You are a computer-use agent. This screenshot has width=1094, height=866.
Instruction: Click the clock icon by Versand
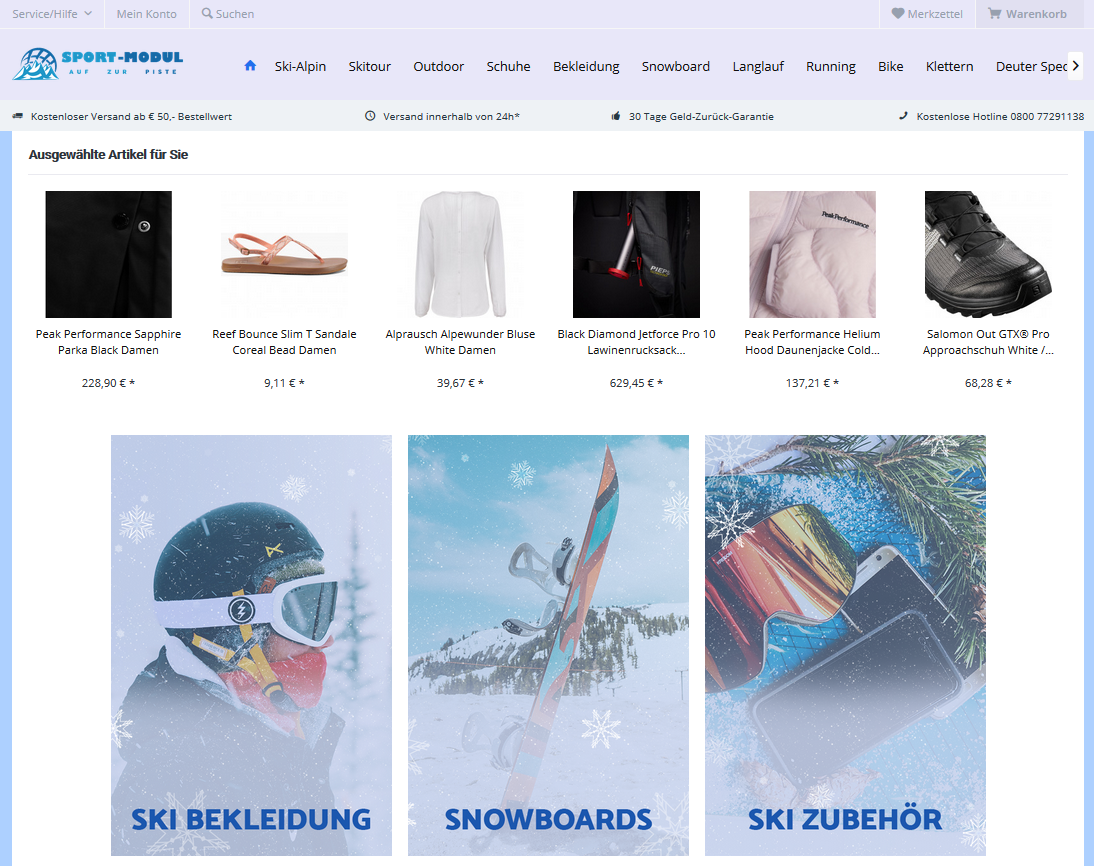coord(370,116)
